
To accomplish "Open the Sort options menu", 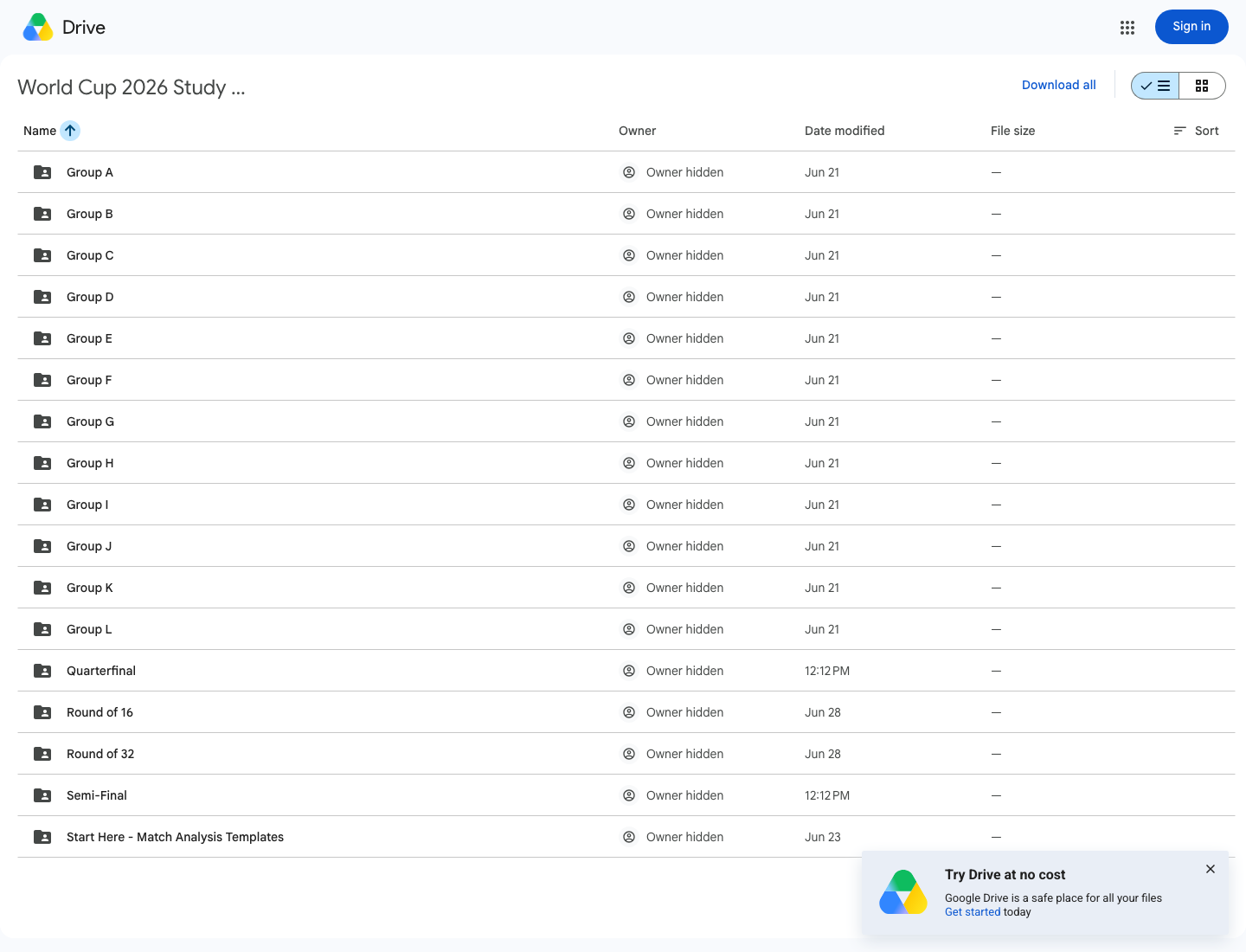I will [x=1196, y=131].
